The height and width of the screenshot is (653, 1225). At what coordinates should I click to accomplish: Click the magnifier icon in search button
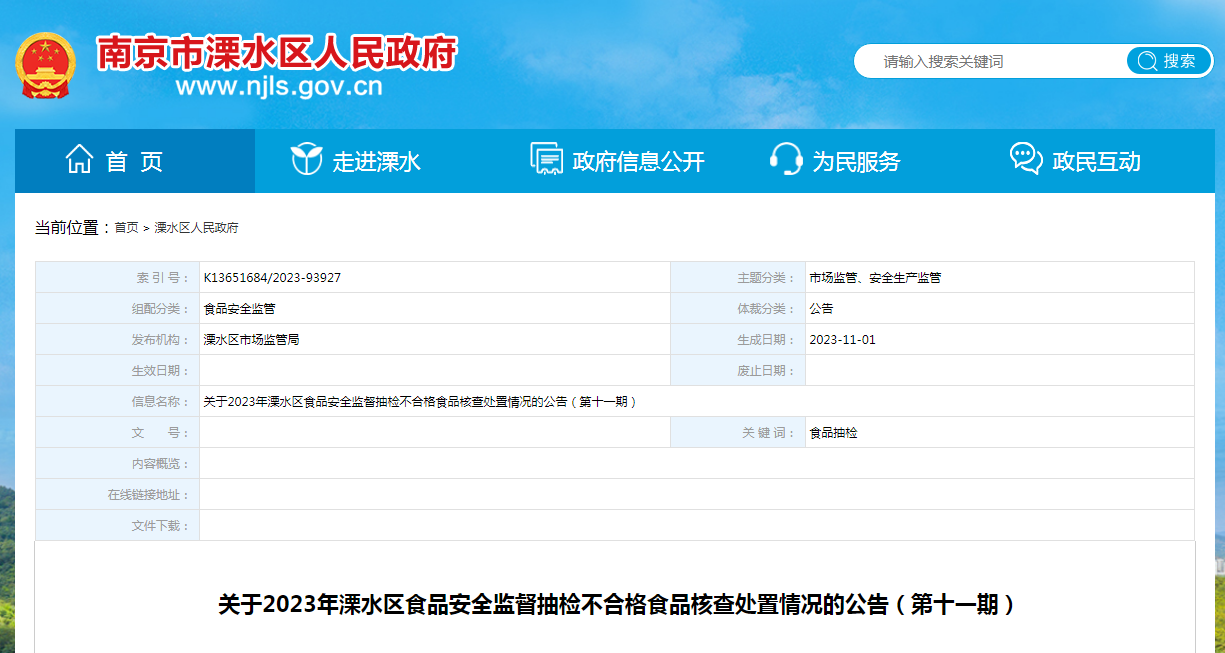click(x=1146, y=61)
